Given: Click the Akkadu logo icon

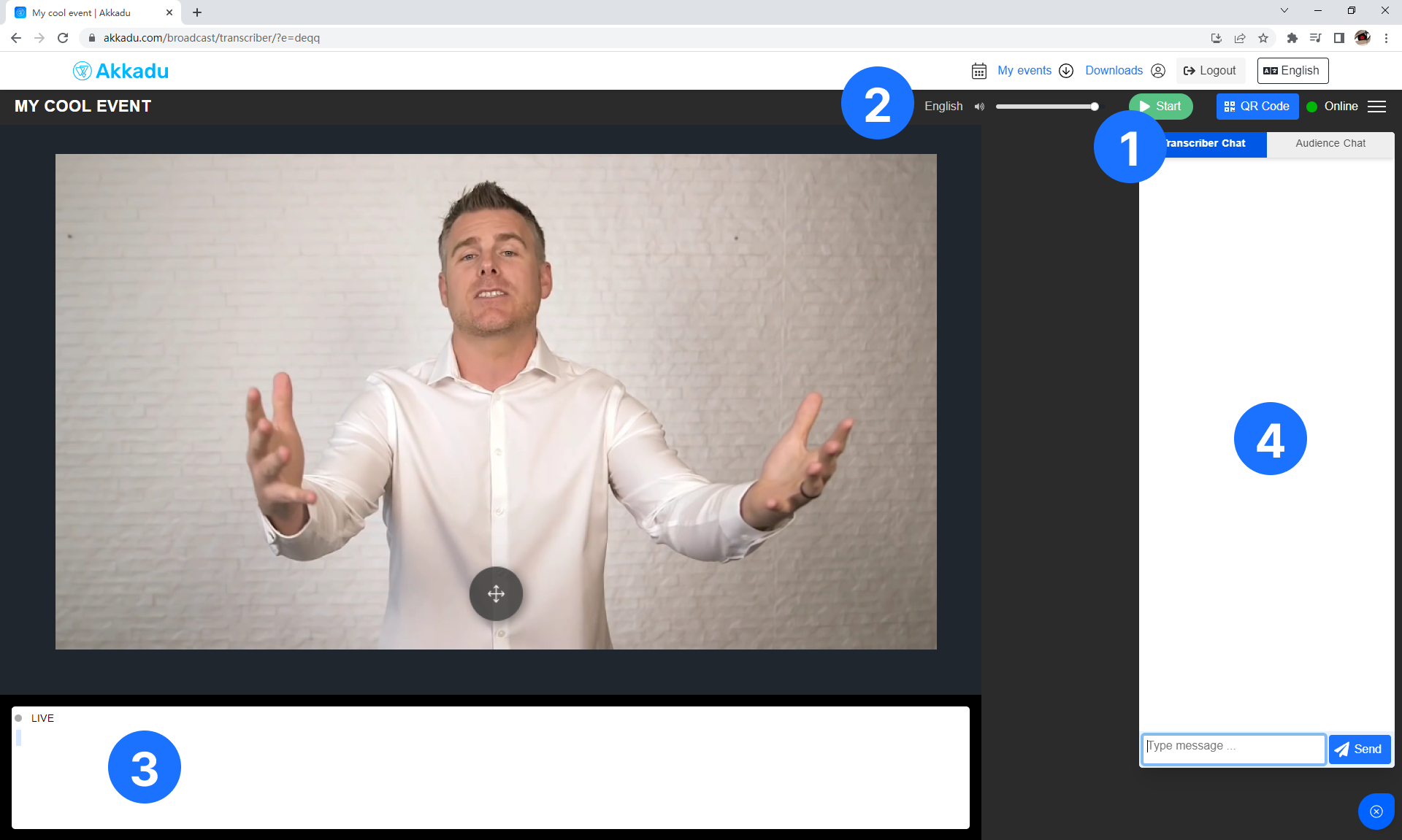Looking at the screenshot, I should [x=80, y=70].
